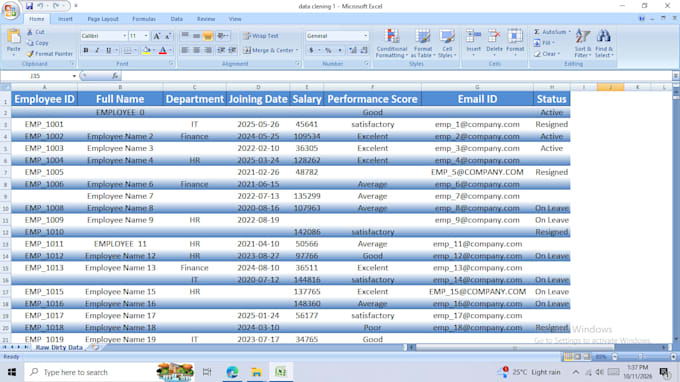Switch to the Review tab
Image resolution: width=680 pixels, height=382 pixels.
[206, 19]
